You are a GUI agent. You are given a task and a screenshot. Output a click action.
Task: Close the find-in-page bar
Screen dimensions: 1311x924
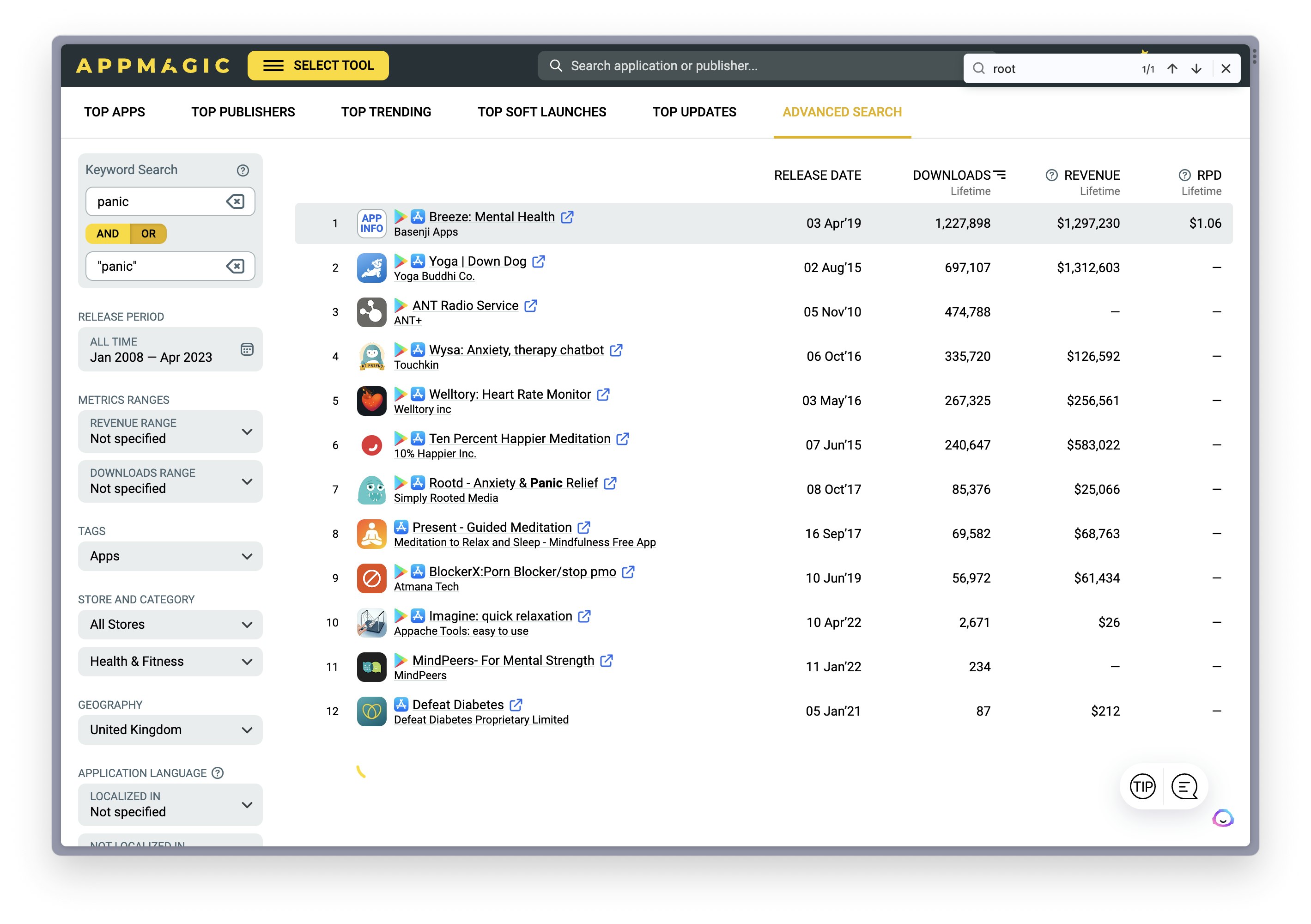1226,68
